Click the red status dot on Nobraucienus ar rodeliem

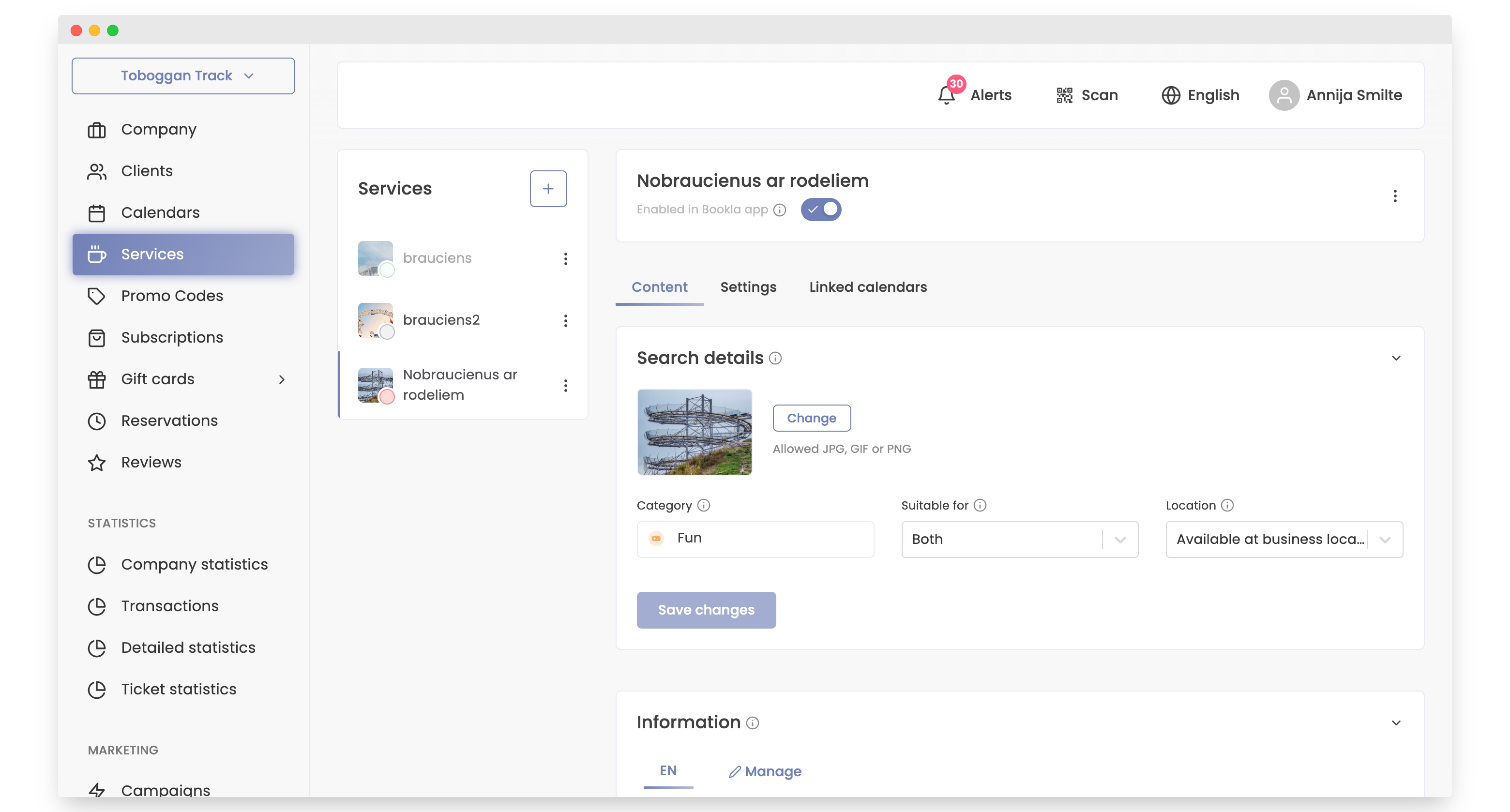[387, 397]
